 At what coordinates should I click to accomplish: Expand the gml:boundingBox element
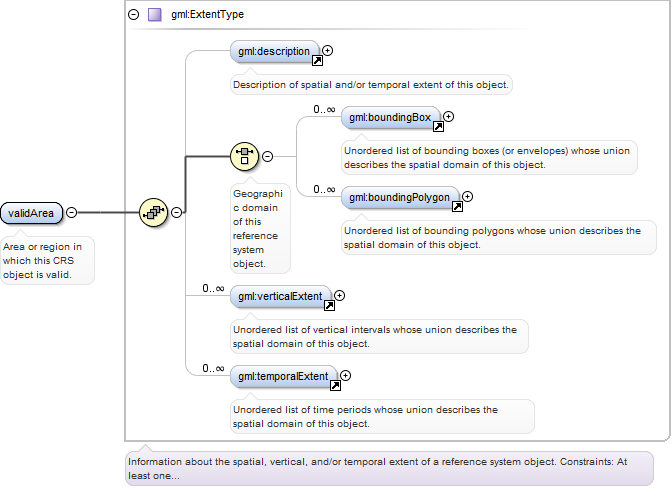(448, 117)
